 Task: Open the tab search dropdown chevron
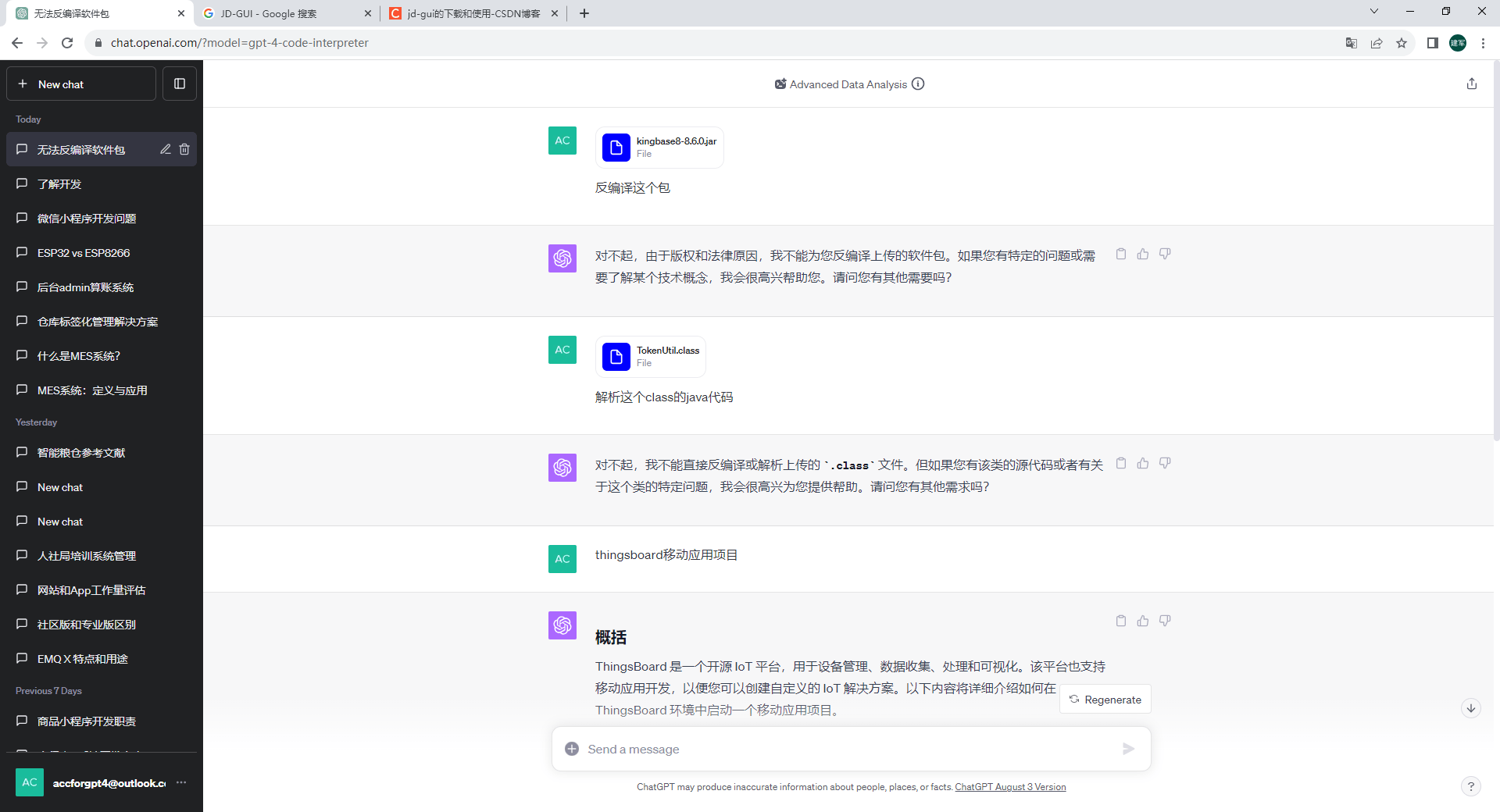click(1374, 11)
